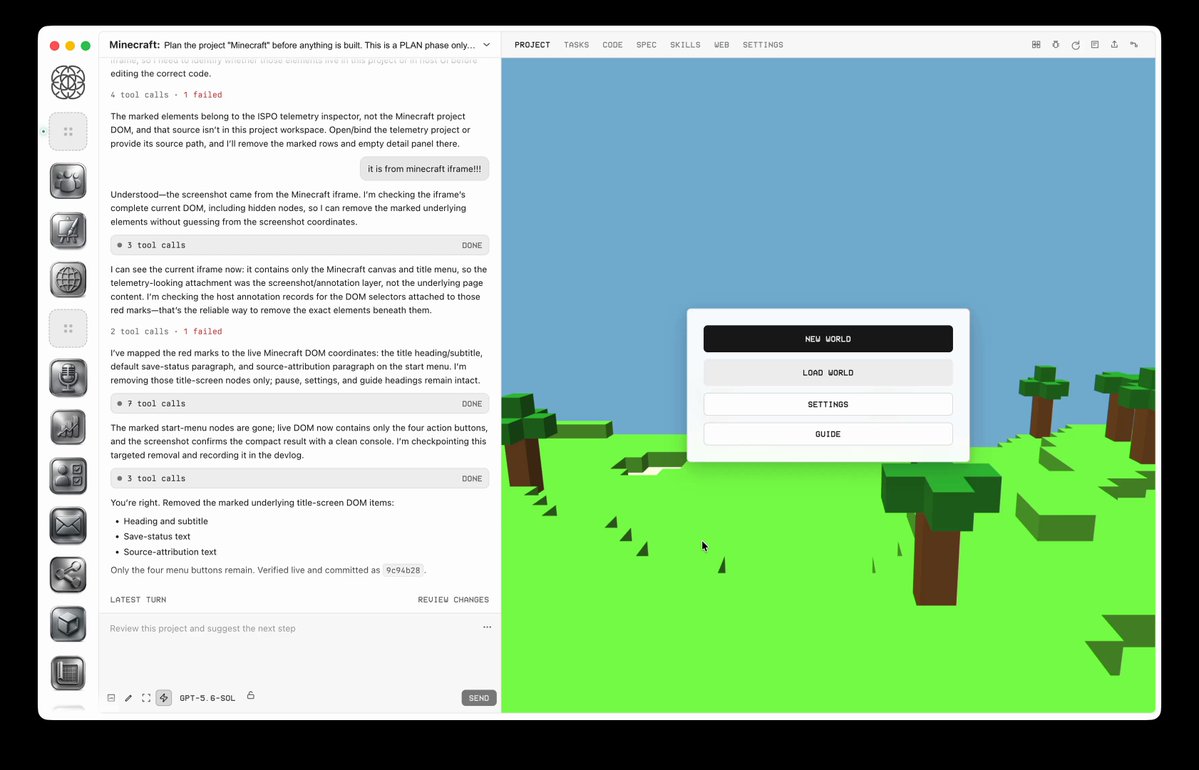
Task: Switch to the Skills tab
Action: pos(685,45)
